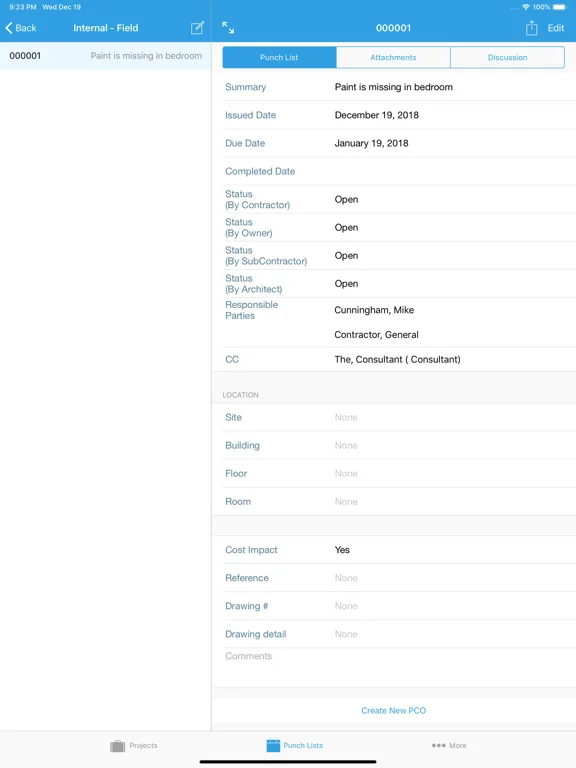576x768 pixels.
Task: Open the share/export icon
Action: point(531,28)
